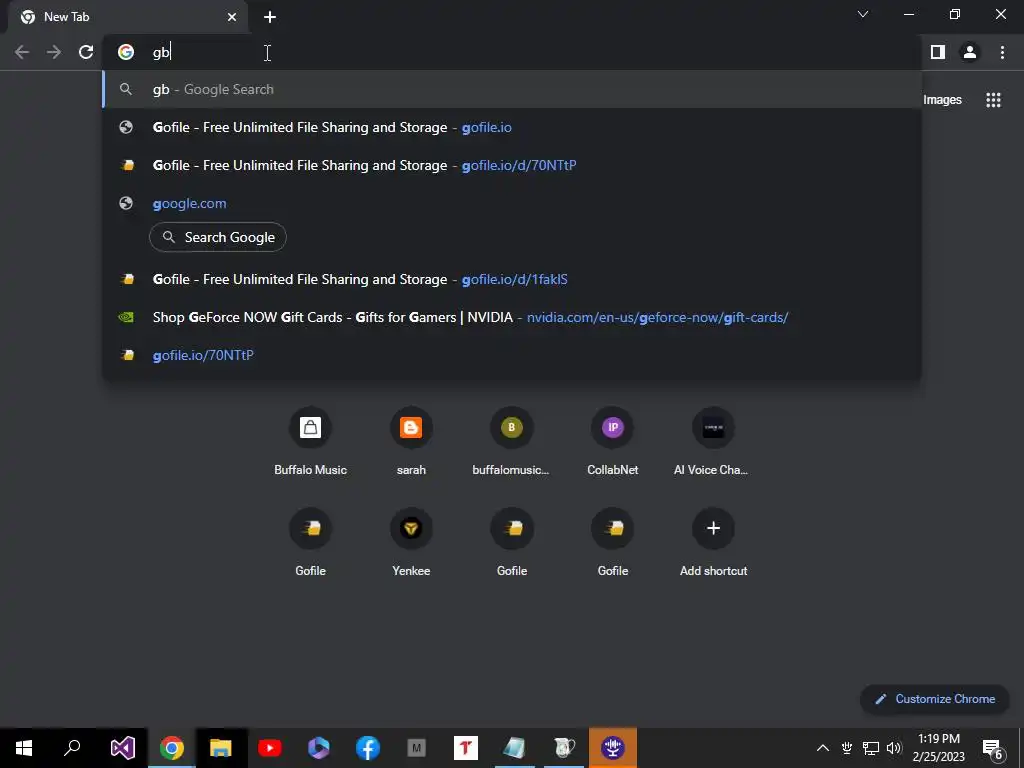Open the sarah Blogger shortcut
The width and height of the screenshot is (1024, 768).
[411, 442]
